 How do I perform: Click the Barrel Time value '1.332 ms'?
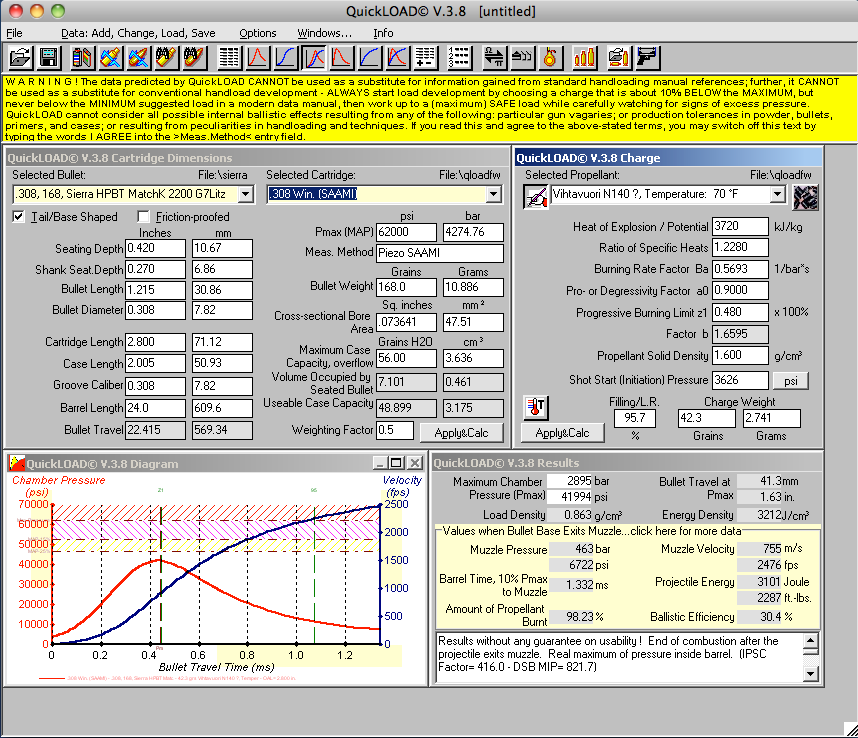pyautogui.click(x=579, y=585)
